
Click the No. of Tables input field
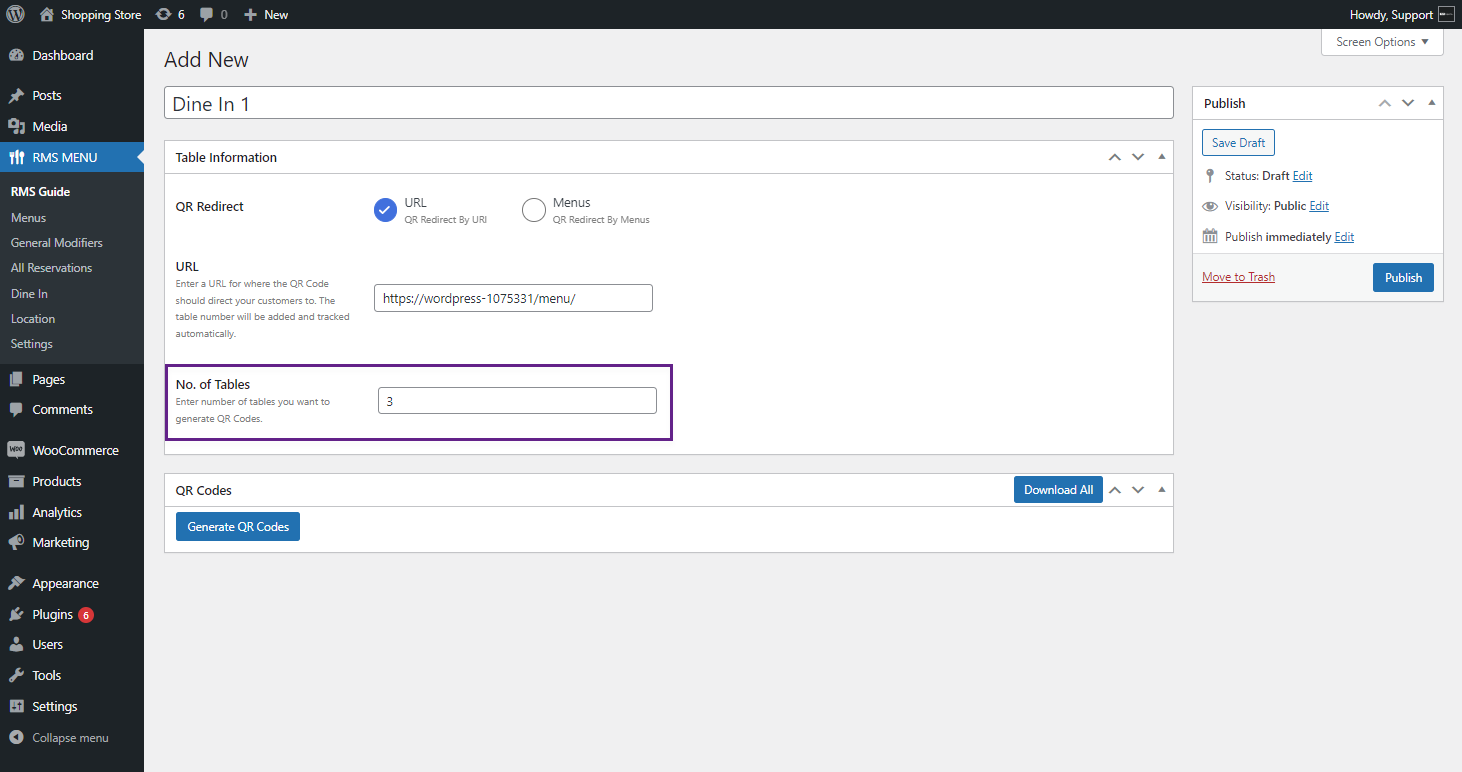point(517,401)
